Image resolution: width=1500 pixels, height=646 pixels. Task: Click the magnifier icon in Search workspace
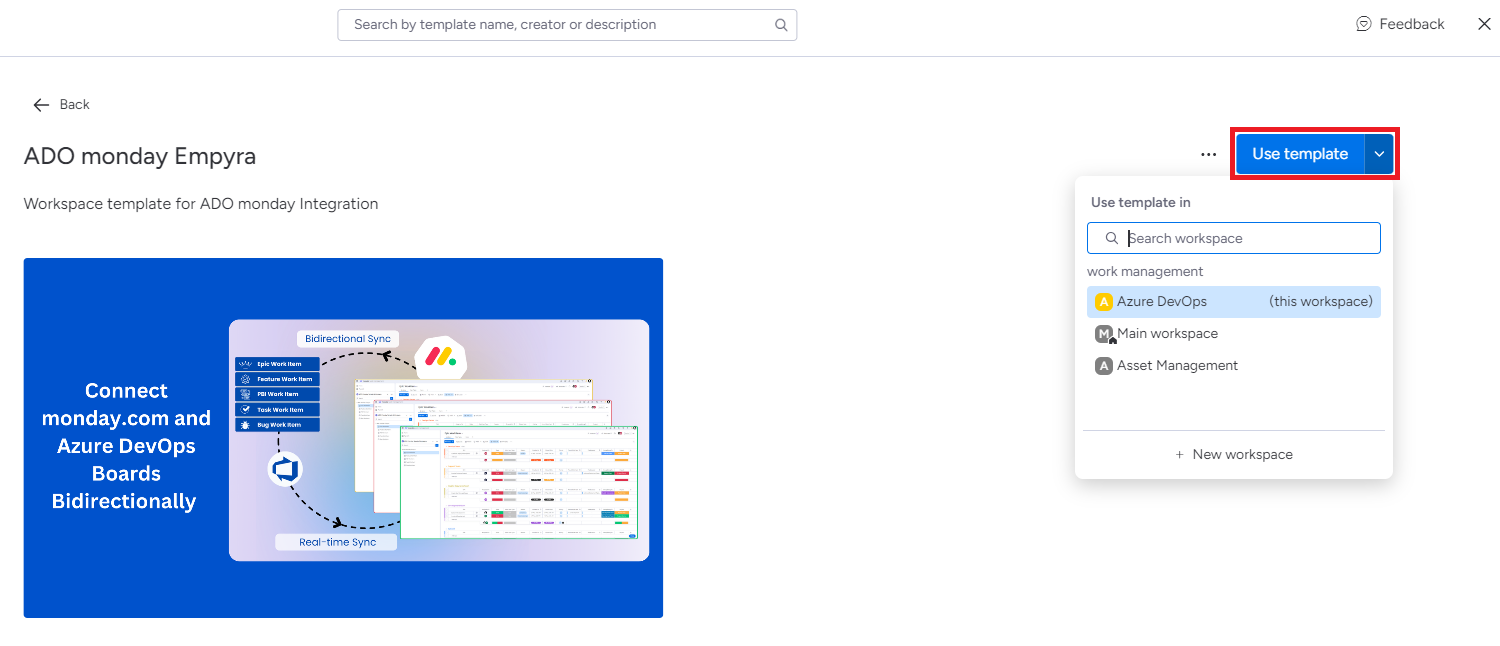[1111, 238]
